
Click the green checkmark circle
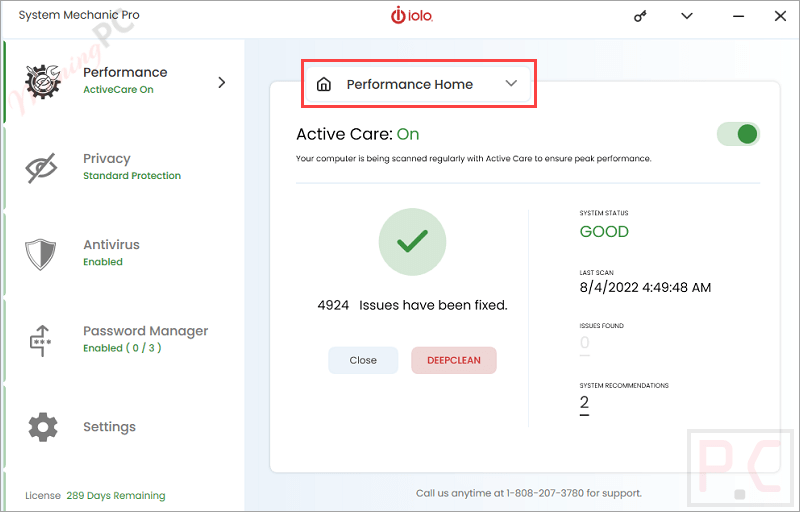pos(412,242)
